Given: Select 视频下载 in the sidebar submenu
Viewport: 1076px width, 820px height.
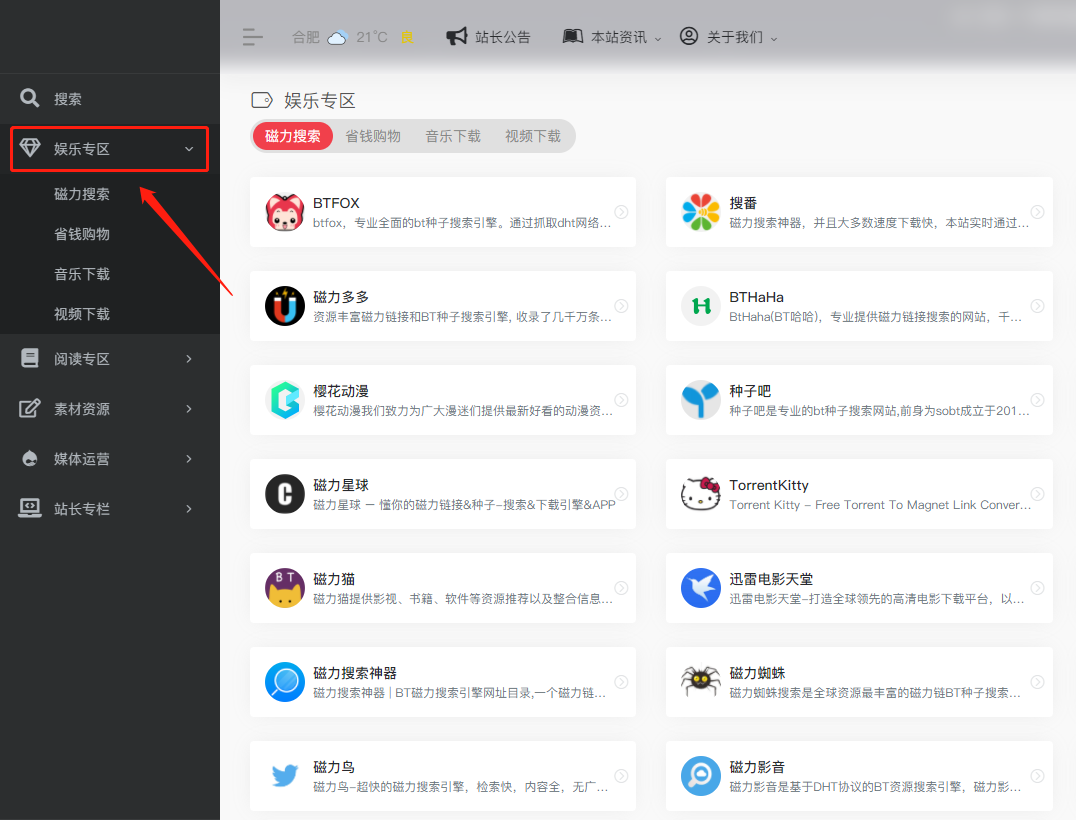Looking at the screenshot, I should (82, 314).
